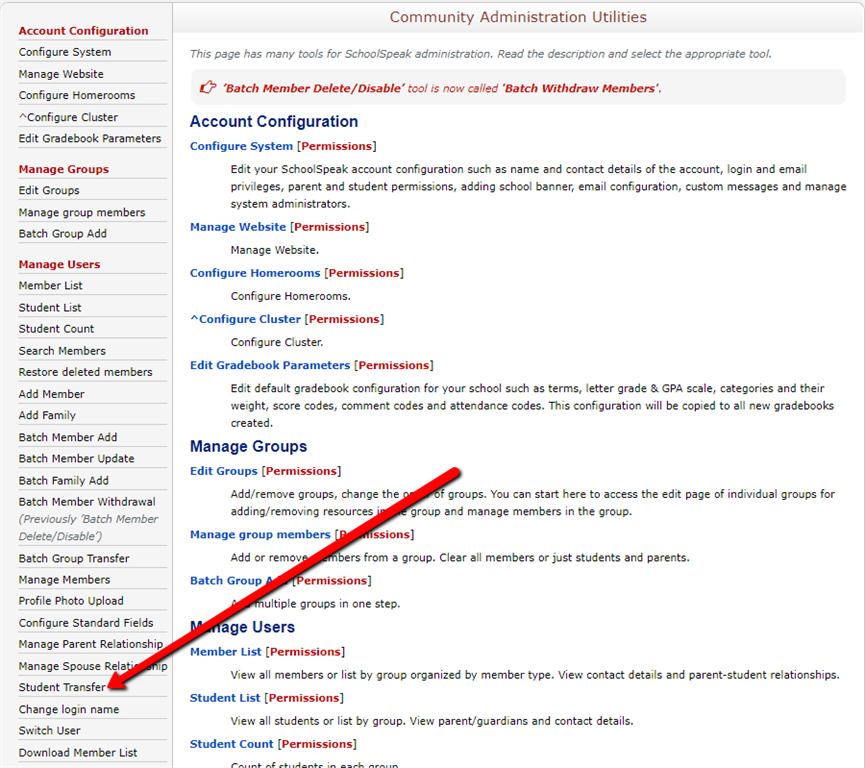Open Batch Member Update in the sidebar
865x768 pixels.
[x=76, y=458]
